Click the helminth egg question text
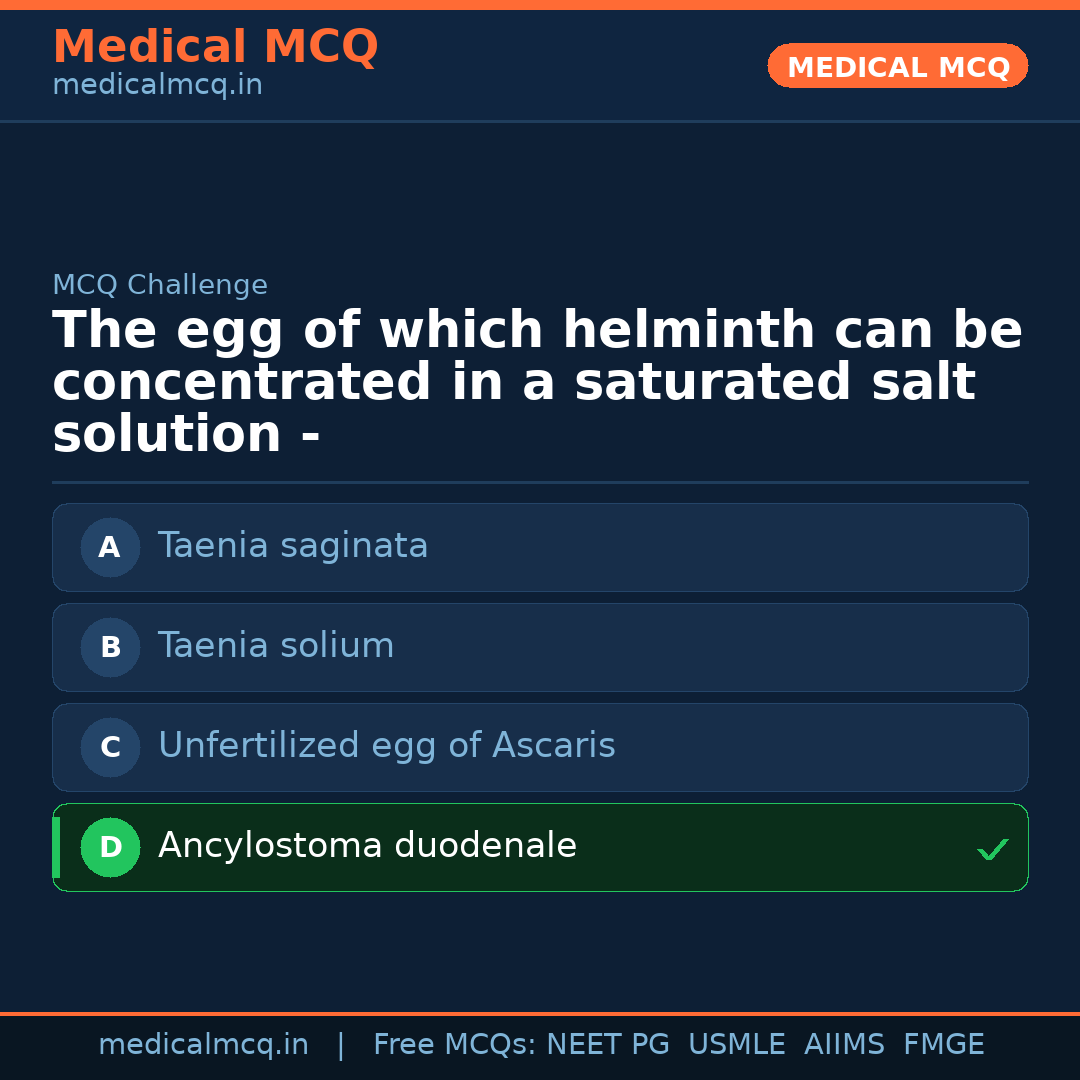The width and height of the screenshot is (1080, 1080). pos(537,382)
